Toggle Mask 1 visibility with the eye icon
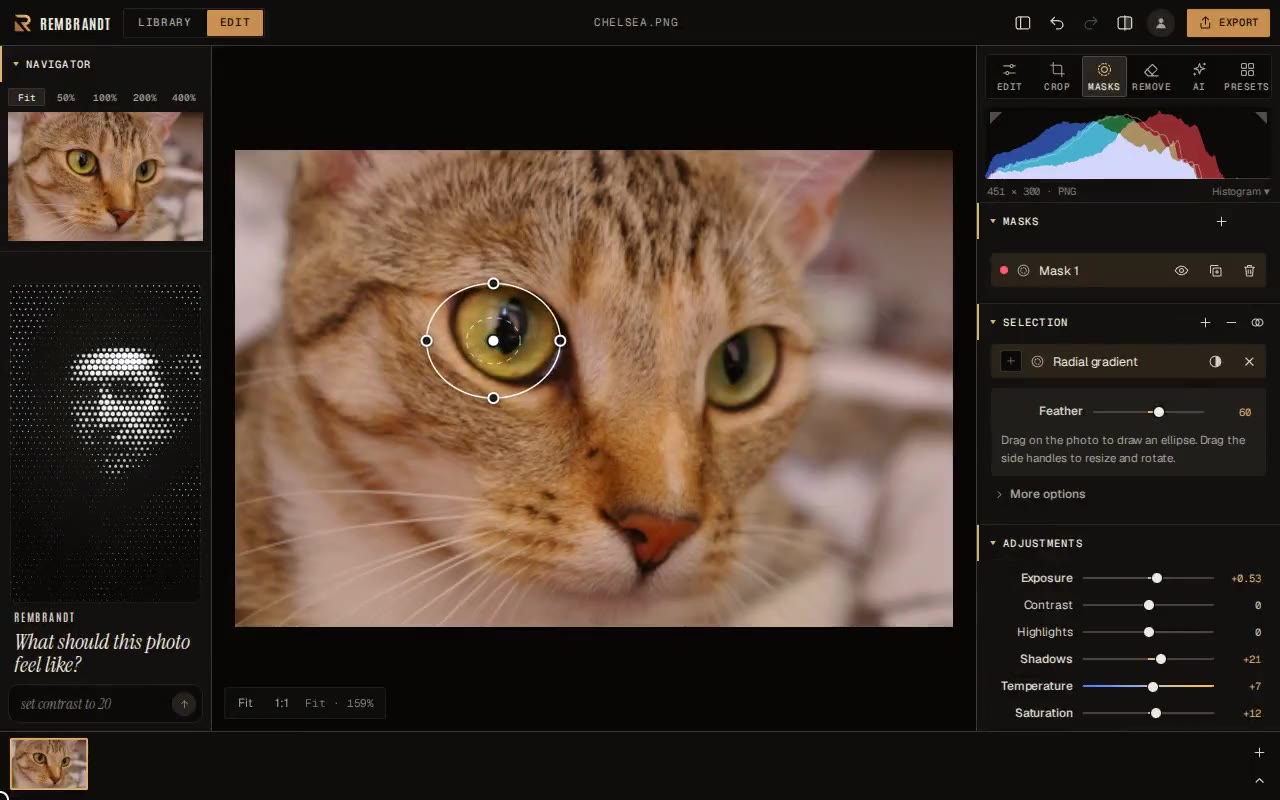Image resolution: width=1280 pixels, height=800 pixels. 1181,271
